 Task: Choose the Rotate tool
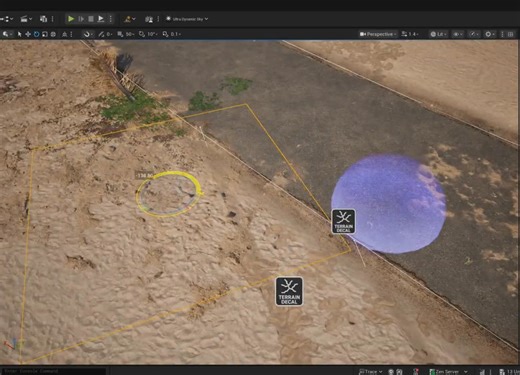click(x=36, y=34)
